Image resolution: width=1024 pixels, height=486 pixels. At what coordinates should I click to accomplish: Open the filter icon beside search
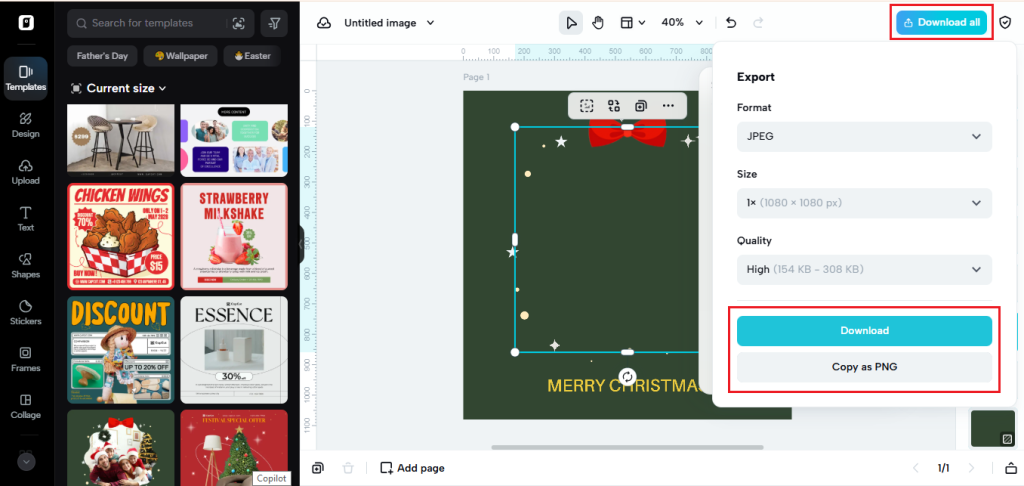pos(274,22)
